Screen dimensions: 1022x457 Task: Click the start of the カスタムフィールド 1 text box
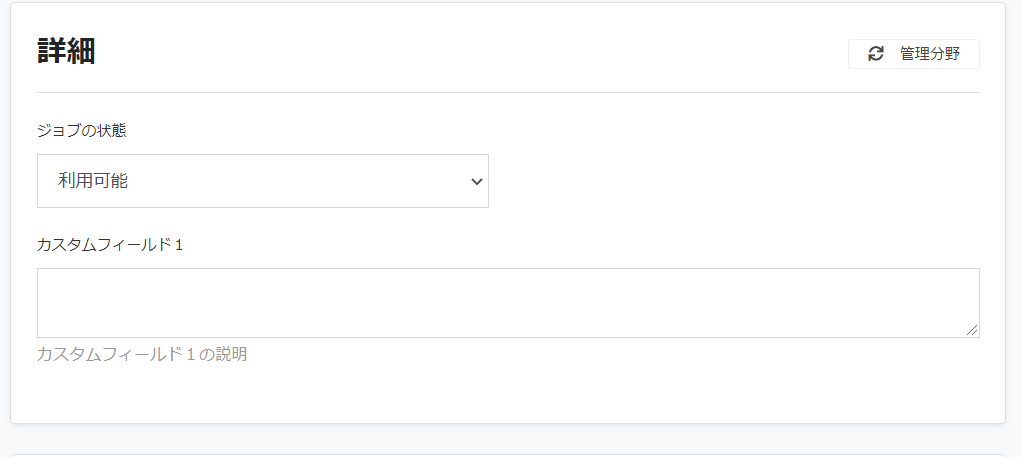click(46, 278)
